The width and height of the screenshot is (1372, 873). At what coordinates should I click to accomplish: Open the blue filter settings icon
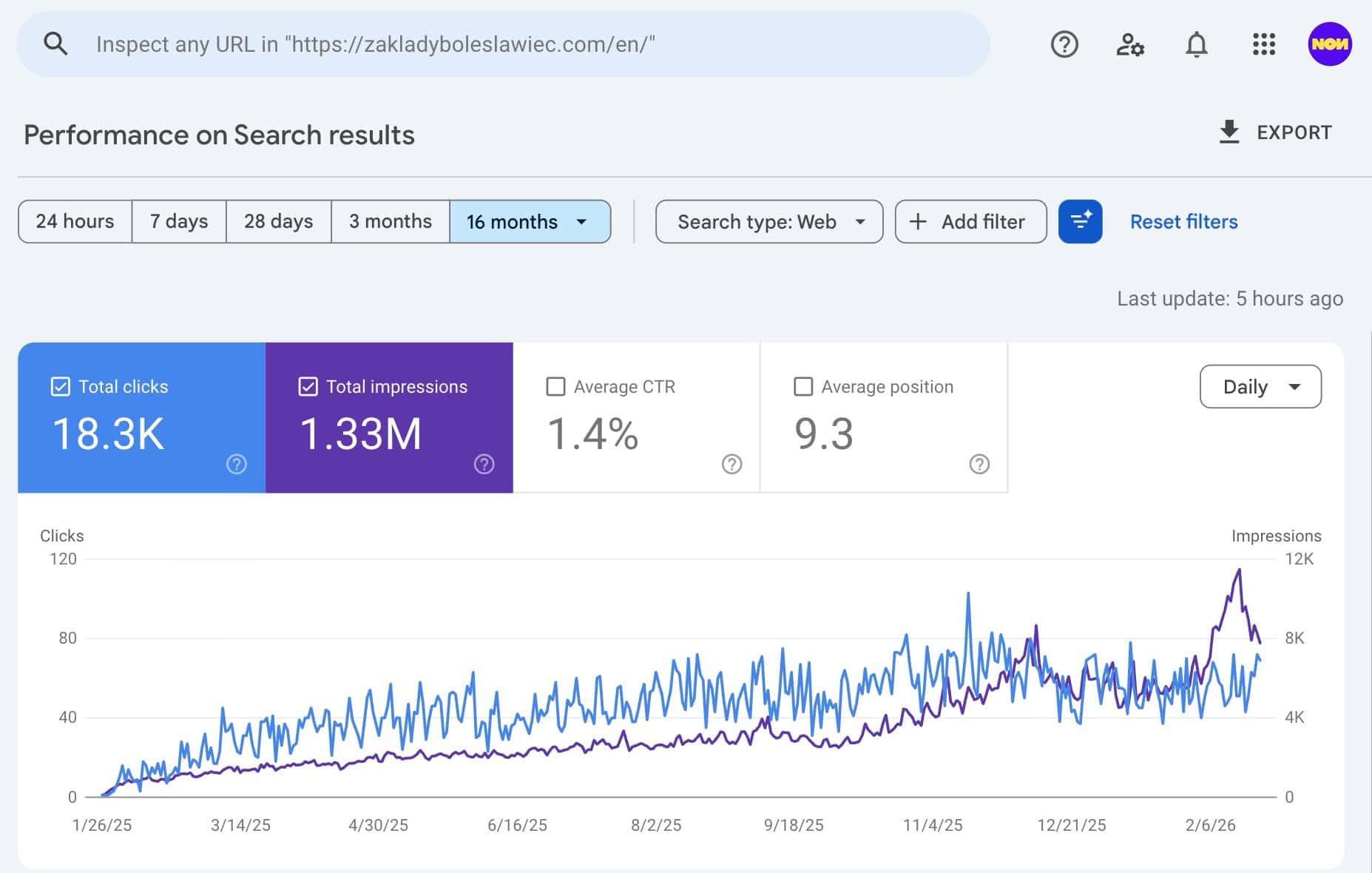pyautogui.click(x=1080, y=221)
